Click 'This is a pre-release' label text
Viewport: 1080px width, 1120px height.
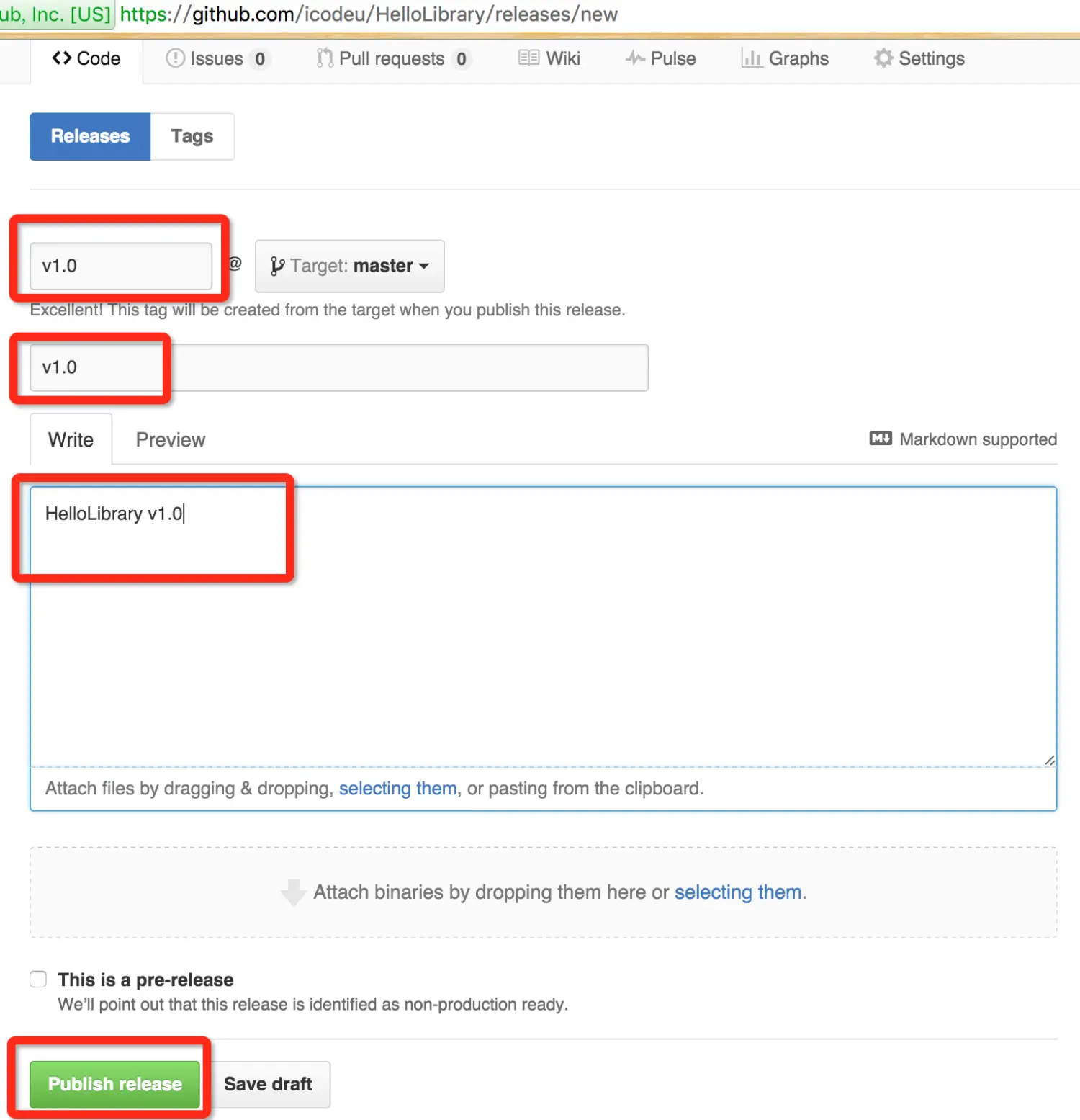pyautogui.click(x=145, y=980)
